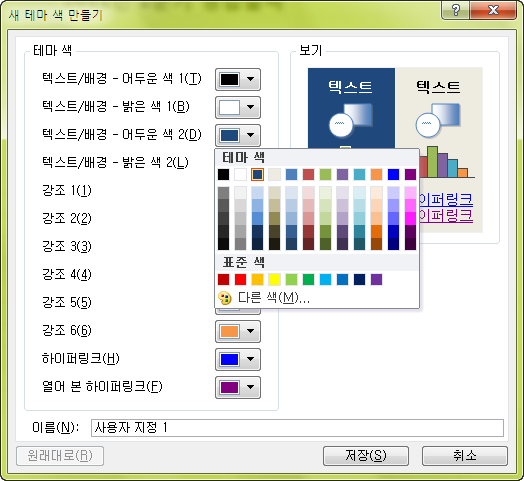Pick the aqua accent in the top row
The height and width of the screenshot is (481, 524).
tap(360, 174)
